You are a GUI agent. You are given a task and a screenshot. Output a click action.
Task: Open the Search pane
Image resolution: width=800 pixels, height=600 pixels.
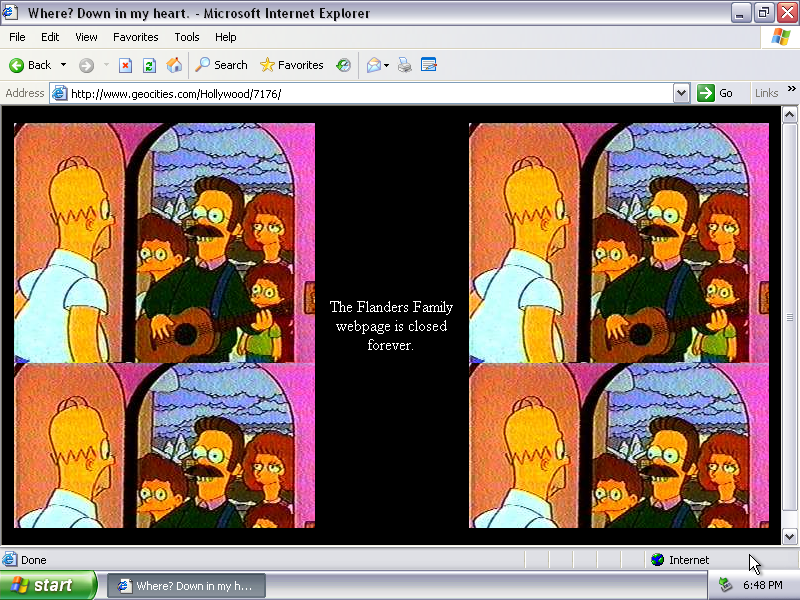pos(221,65)
